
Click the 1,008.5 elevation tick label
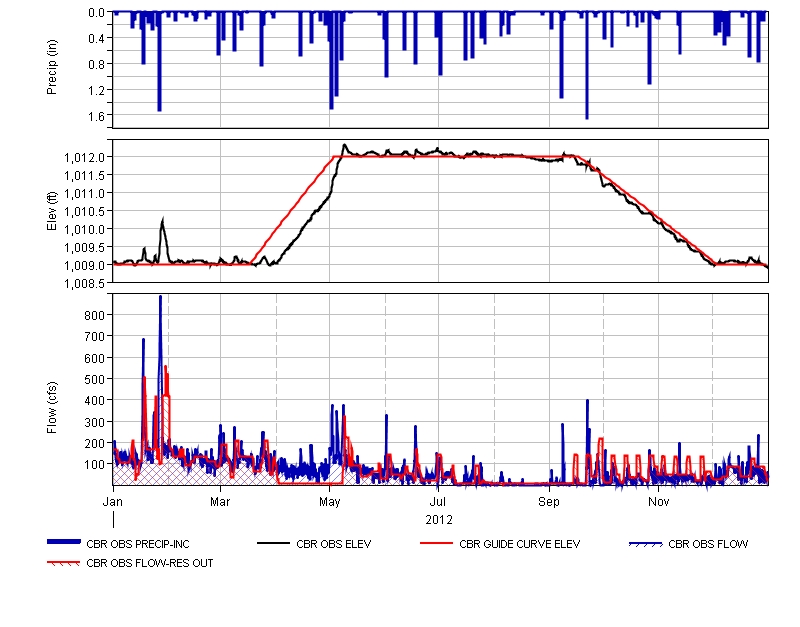tap(85, 284)
